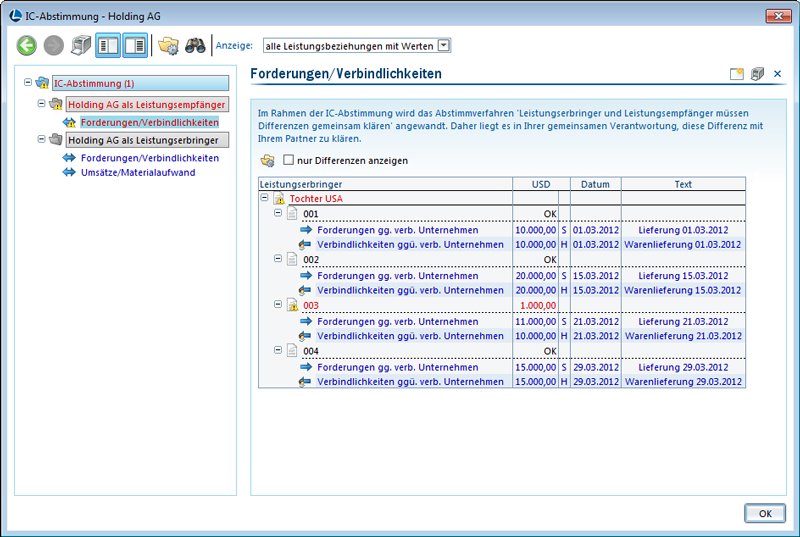Enable 'nur Differenzen anzeigen' checkbox
The image size is (800, 537).
click(x=289, y=160)
